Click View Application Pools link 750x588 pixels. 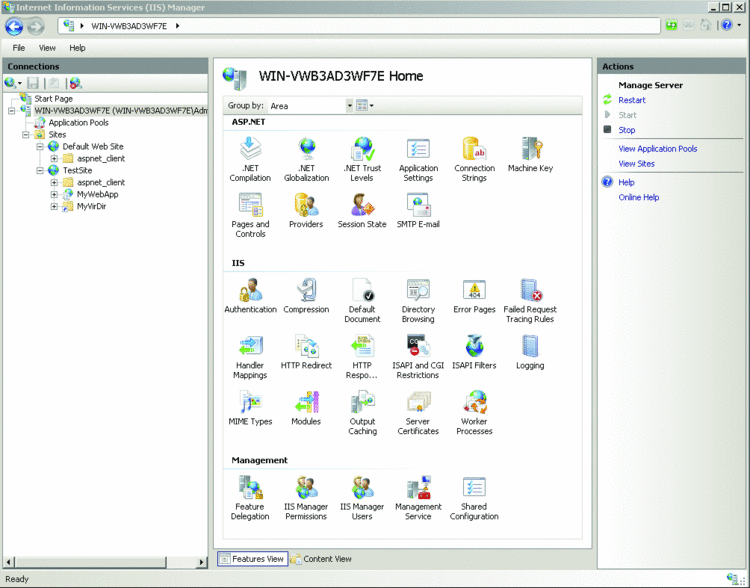pos(657,149)
